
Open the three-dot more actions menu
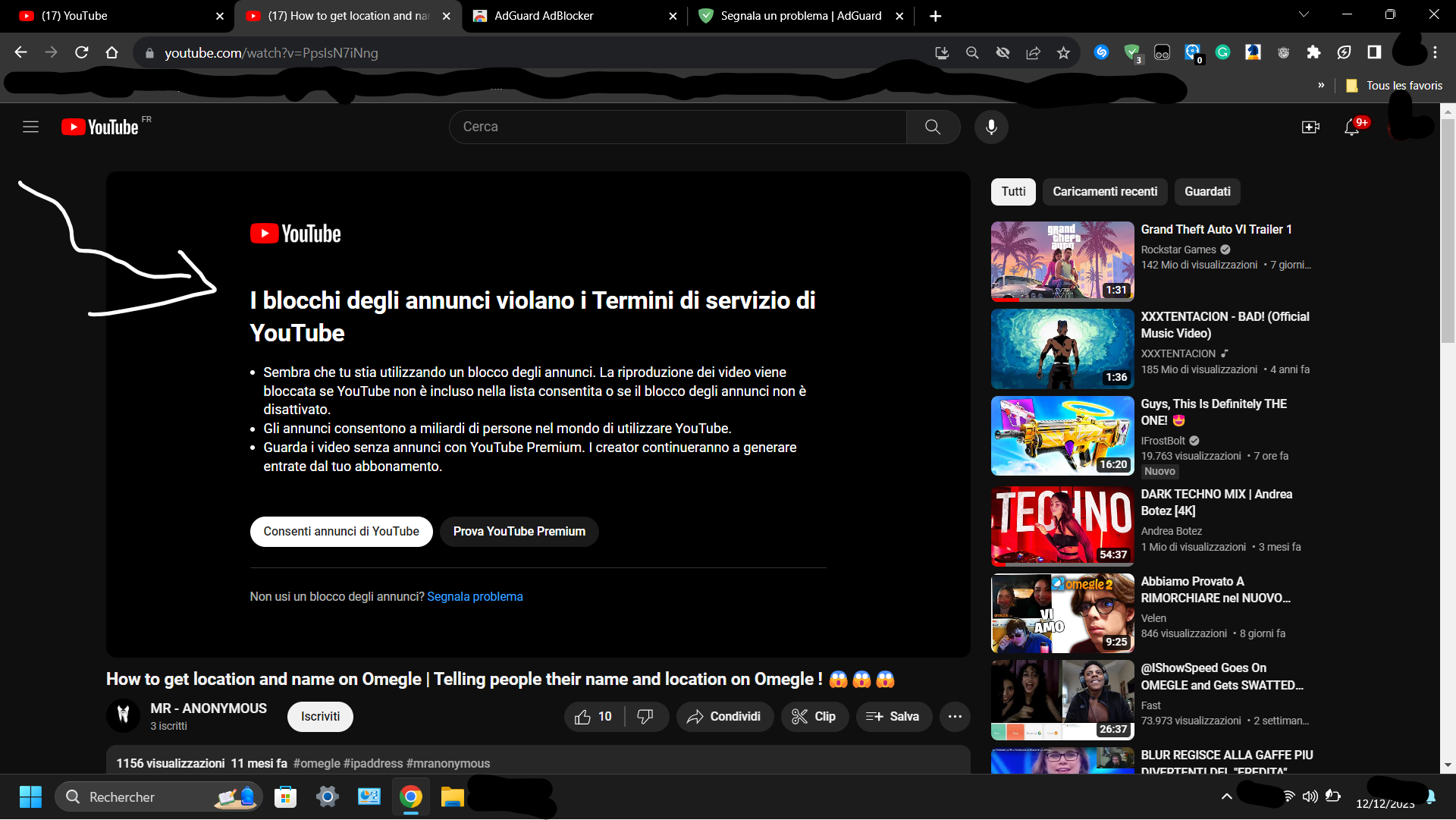coord(955,717)
